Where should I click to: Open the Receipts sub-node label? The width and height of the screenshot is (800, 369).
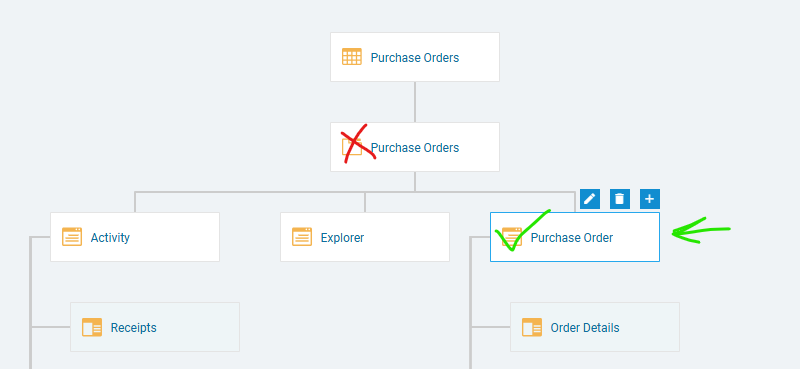(x=134, y=328)
